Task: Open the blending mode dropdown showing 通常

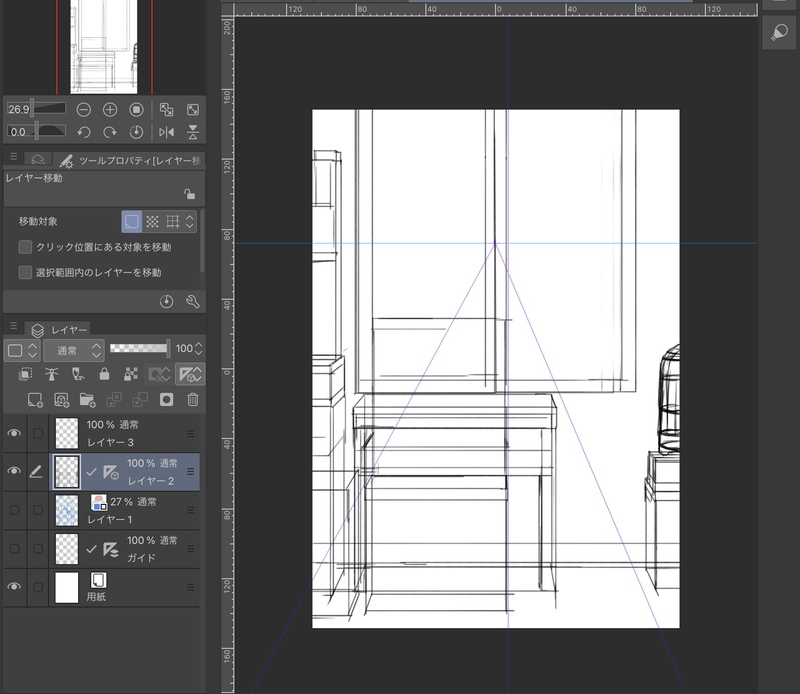Action: (73, 350)
